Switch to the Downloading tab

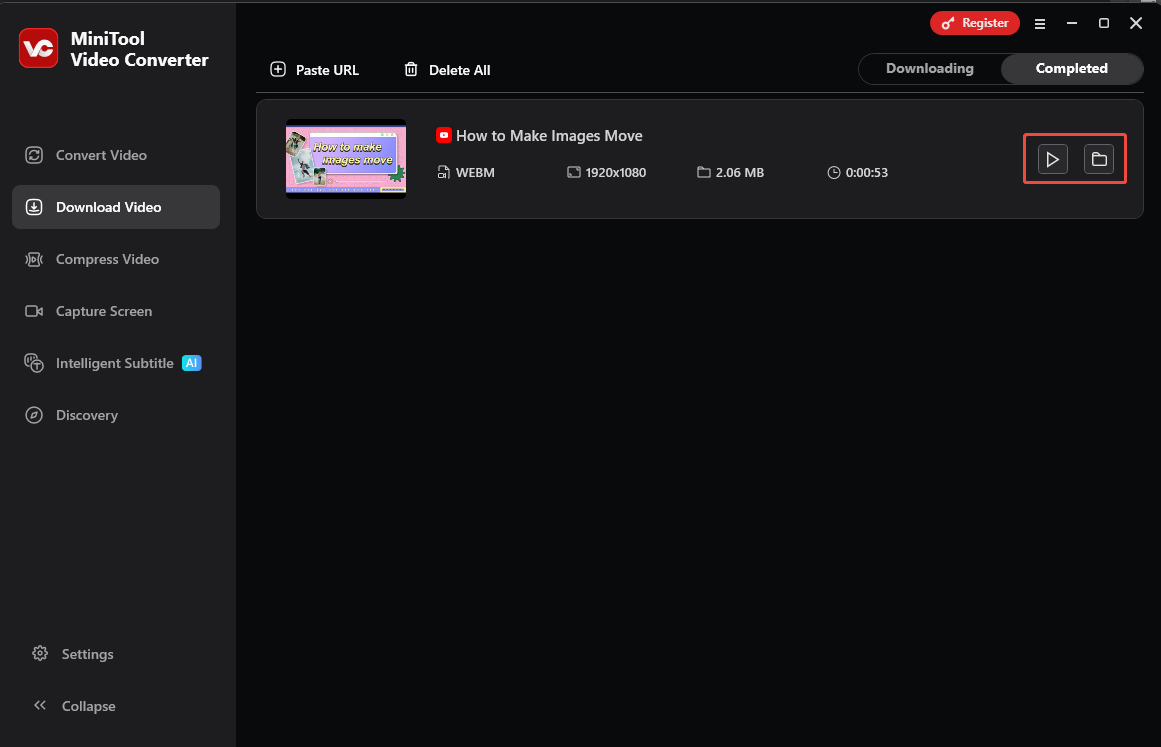coord(929,68)
